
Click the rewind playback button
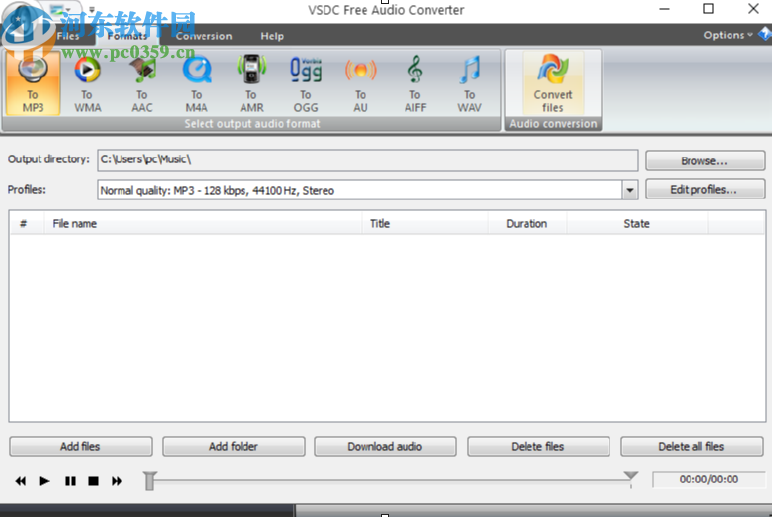point(21,481)
